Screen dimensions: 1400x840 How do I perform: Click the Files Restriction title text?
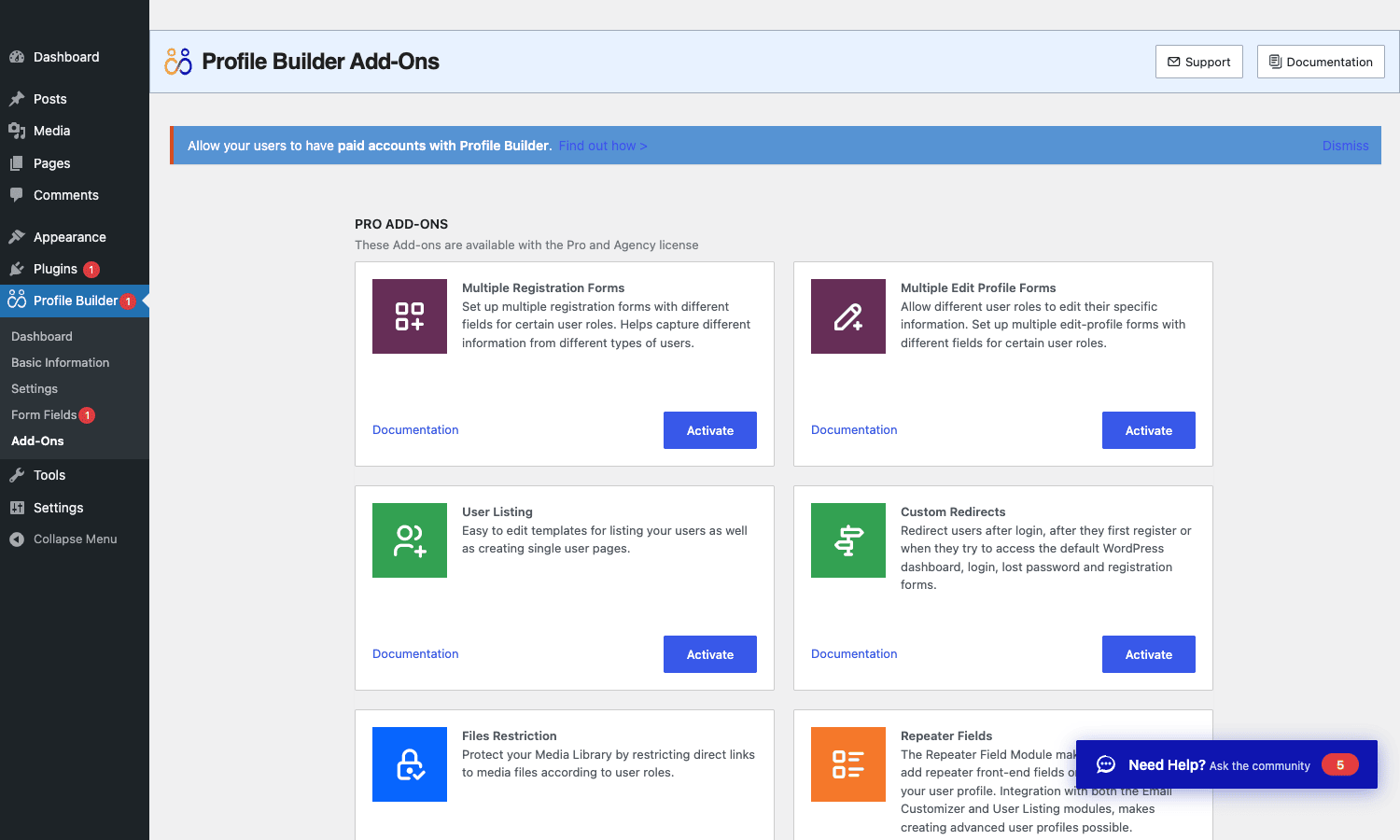click(x=509, y=736)
